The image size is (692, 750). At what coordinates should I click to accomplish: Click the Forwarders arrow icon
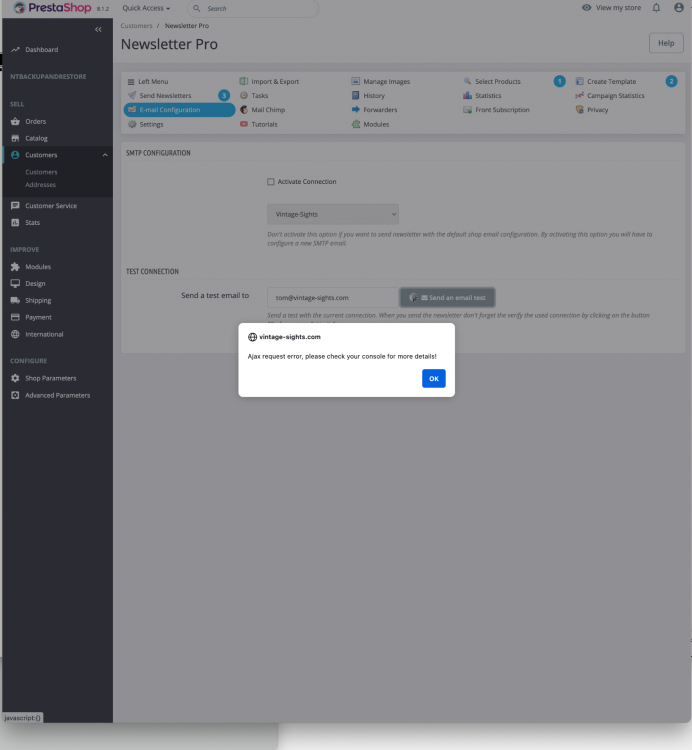(x=355, y=110)
